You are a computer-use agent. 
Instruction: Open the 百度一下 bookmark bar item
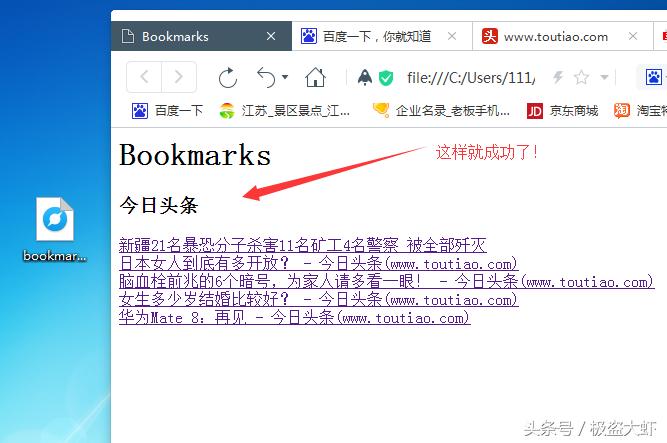167,111
